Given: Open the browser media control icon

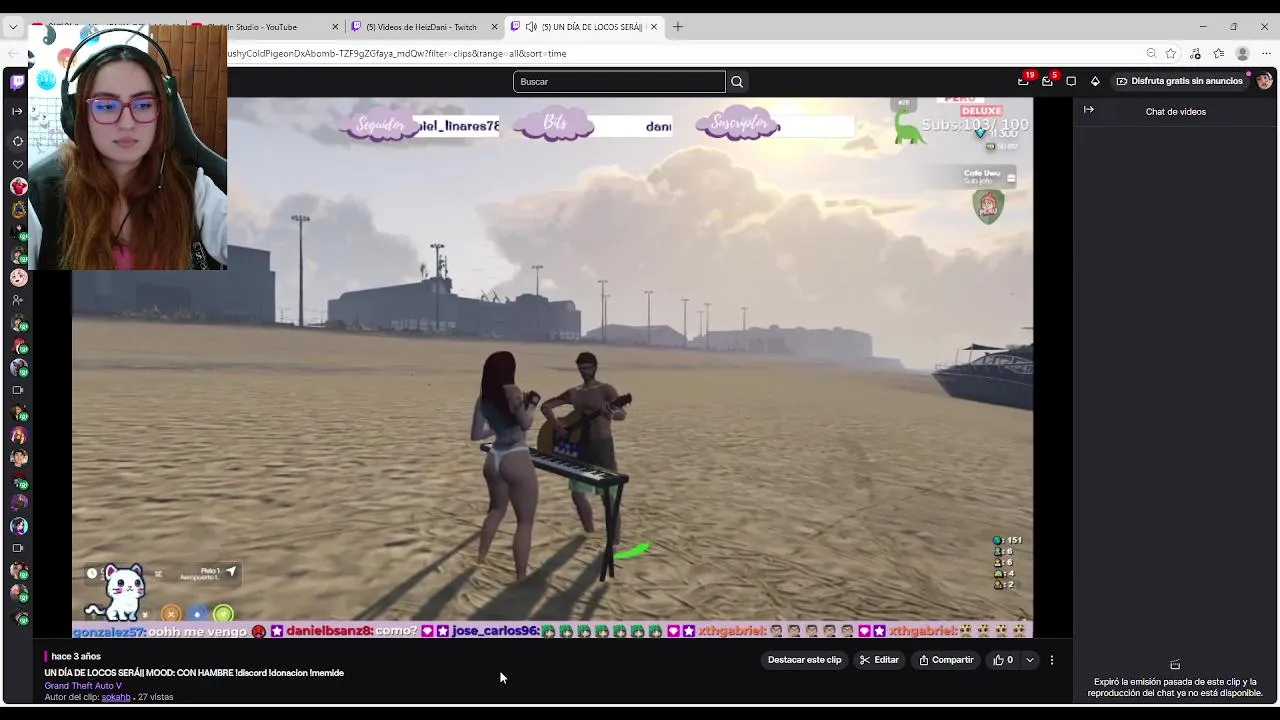Looking at the screenshot, I should [x=1195, y=54].
